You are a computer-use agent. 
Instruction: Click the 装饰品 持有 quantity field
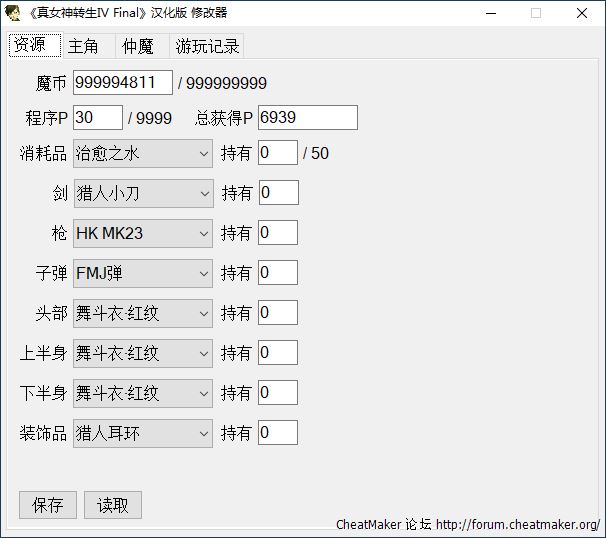pyautogui.click(x=277, y=433)
